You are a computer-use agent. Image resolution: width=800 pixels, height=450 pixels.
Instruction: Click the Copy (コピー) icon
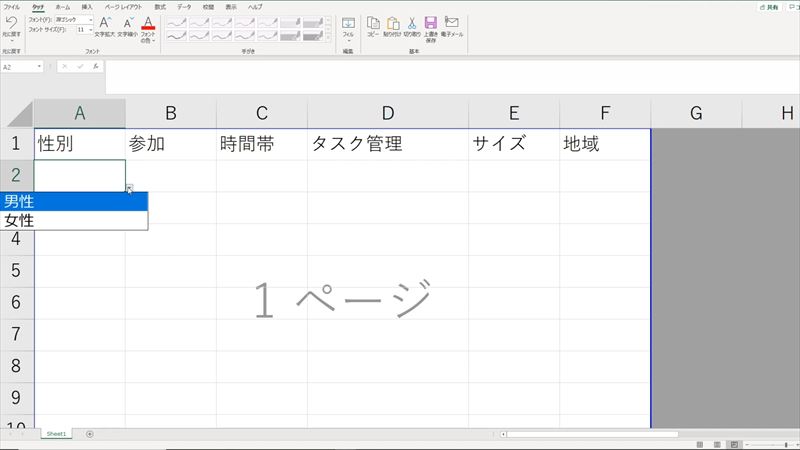(x=373, y=23)
